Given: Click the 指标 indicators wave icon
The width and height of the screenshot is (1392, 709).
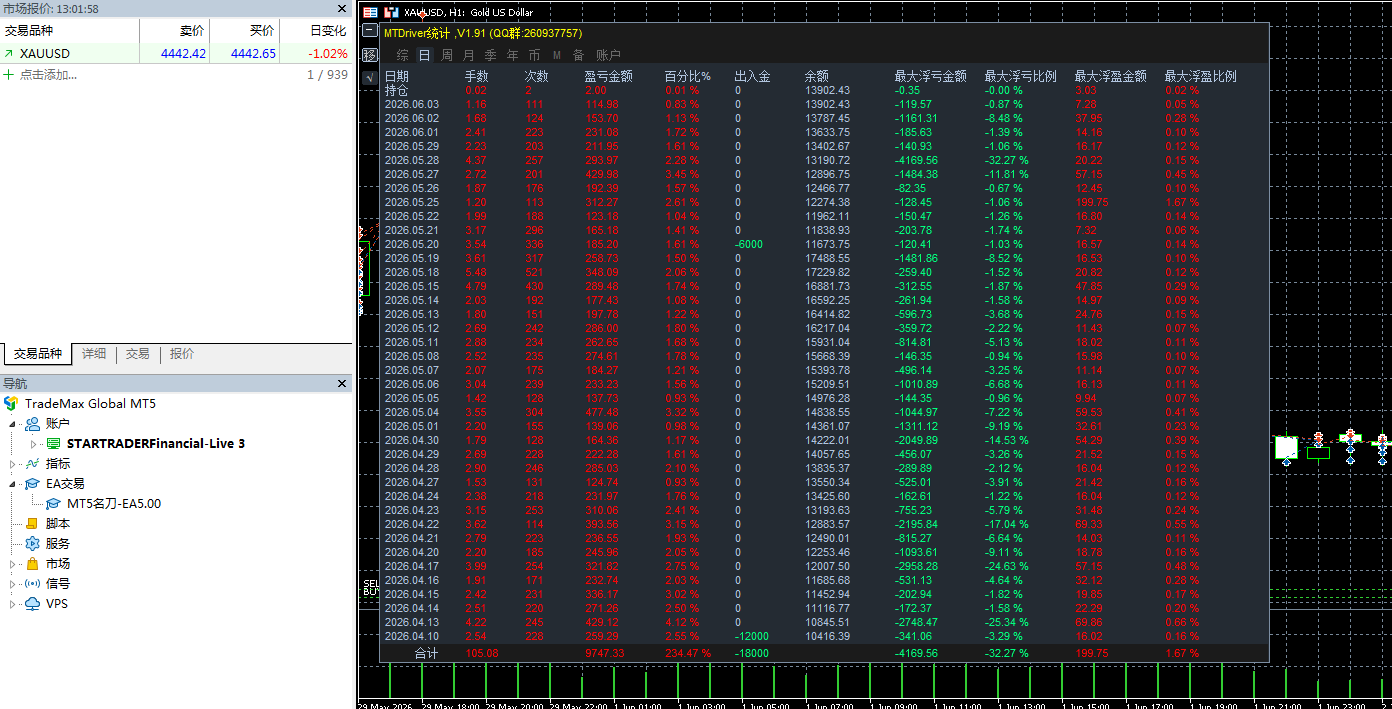Looking at the screenshot, I should (x=33, y=464).
